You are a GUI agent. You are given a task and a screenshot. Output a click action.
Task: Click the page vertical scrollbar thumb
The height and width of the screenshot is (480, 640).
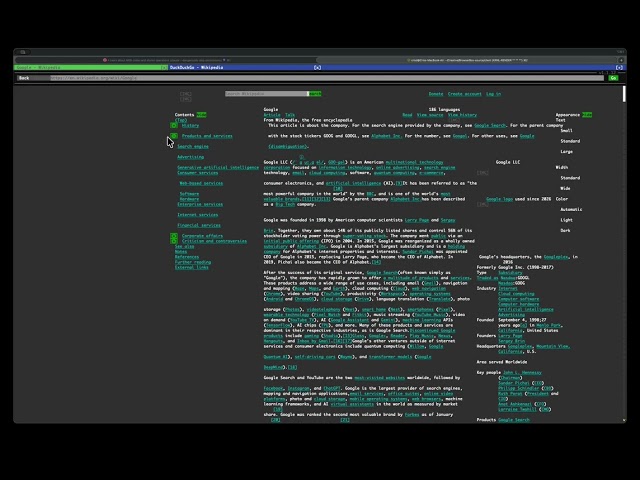(x=624, y=94)
